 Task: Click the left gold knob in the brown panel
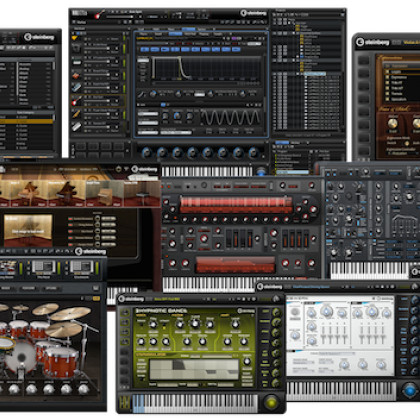(393, 124)
